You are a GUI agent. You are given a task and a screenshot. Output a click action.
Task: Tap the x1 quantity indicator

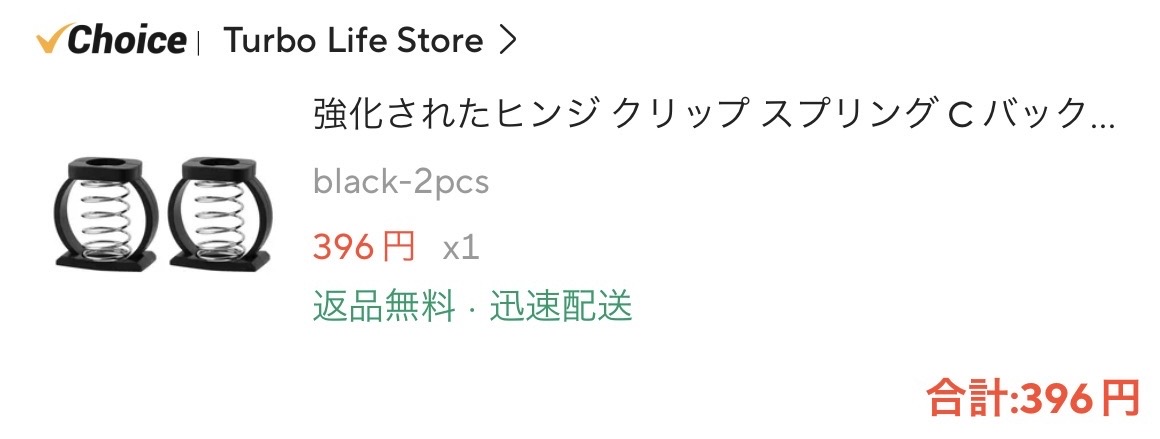tap(461, 248)
